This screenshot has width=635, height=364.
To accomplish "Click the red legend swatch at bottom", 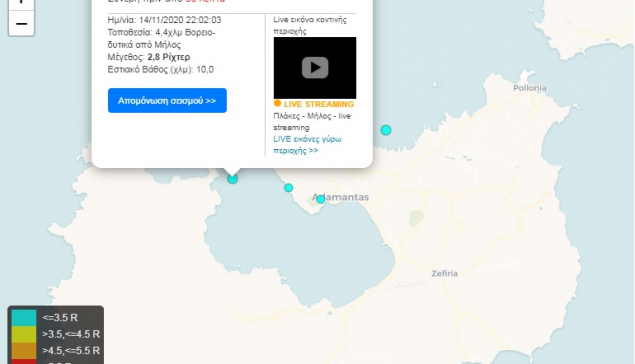I will pos(24,362).
